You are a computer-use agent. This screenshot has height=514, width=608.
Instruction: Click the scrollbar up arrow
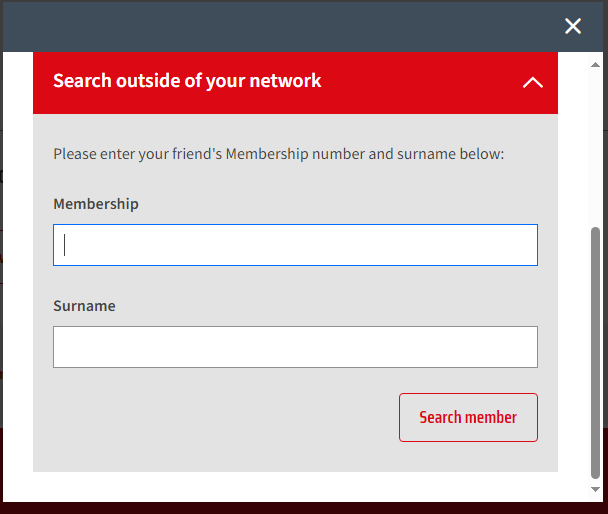[595, 64]
